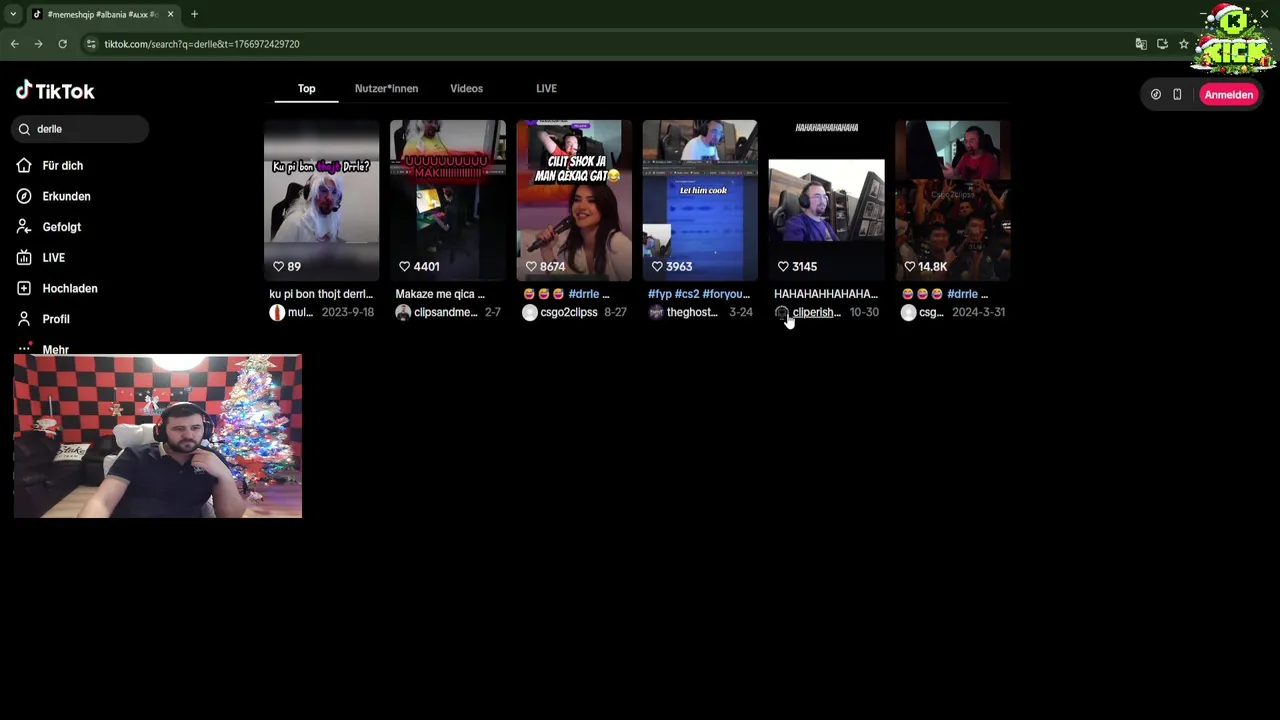The width and height of the screenshot is (1280, 720).
Task: Open the csgo2clipss author profile dated 8-27
Action: point(568,313)
